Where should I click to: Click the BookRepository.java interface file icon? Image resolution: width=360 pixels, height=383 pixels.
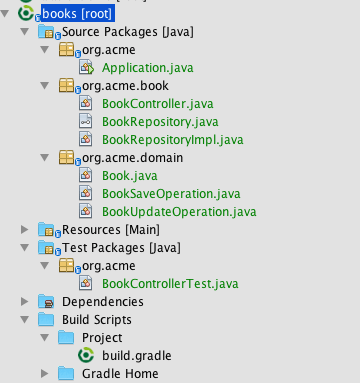(x=85, y=122)
